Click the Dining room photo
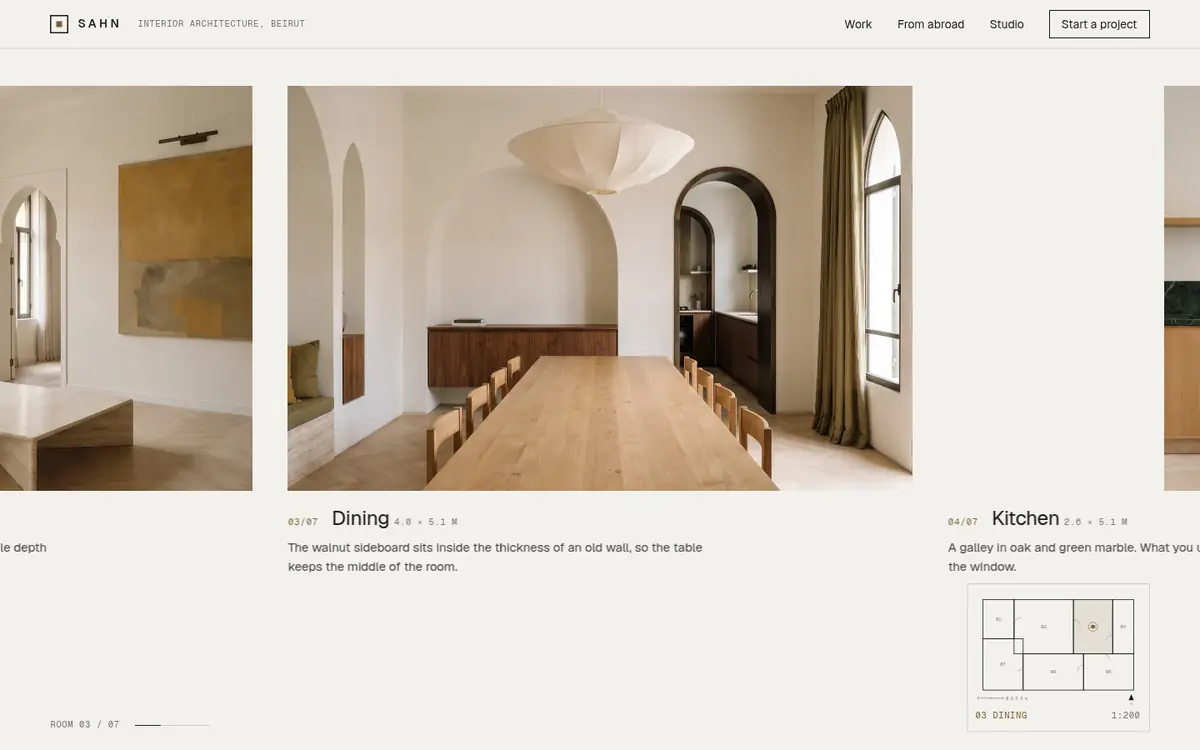Viewport: 1200px width, 750px height. coord(600,288)
